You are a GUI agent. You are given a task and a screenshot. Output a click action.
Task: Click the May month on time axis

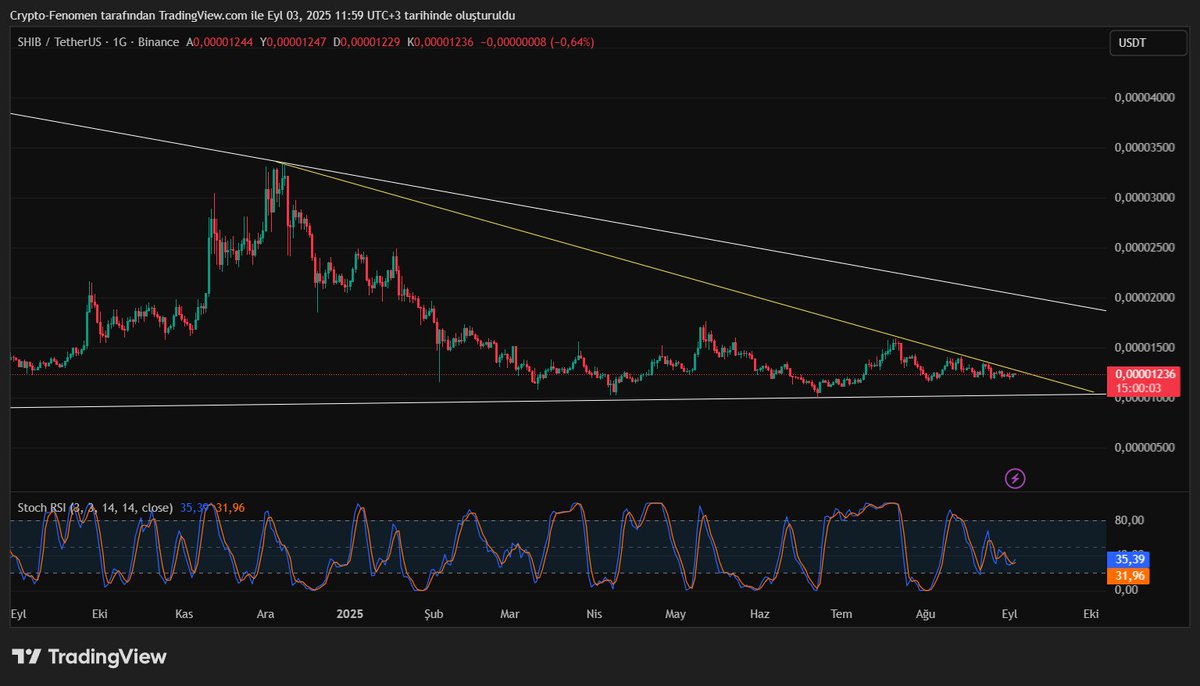pyautogui.click(x=677, y=613)
